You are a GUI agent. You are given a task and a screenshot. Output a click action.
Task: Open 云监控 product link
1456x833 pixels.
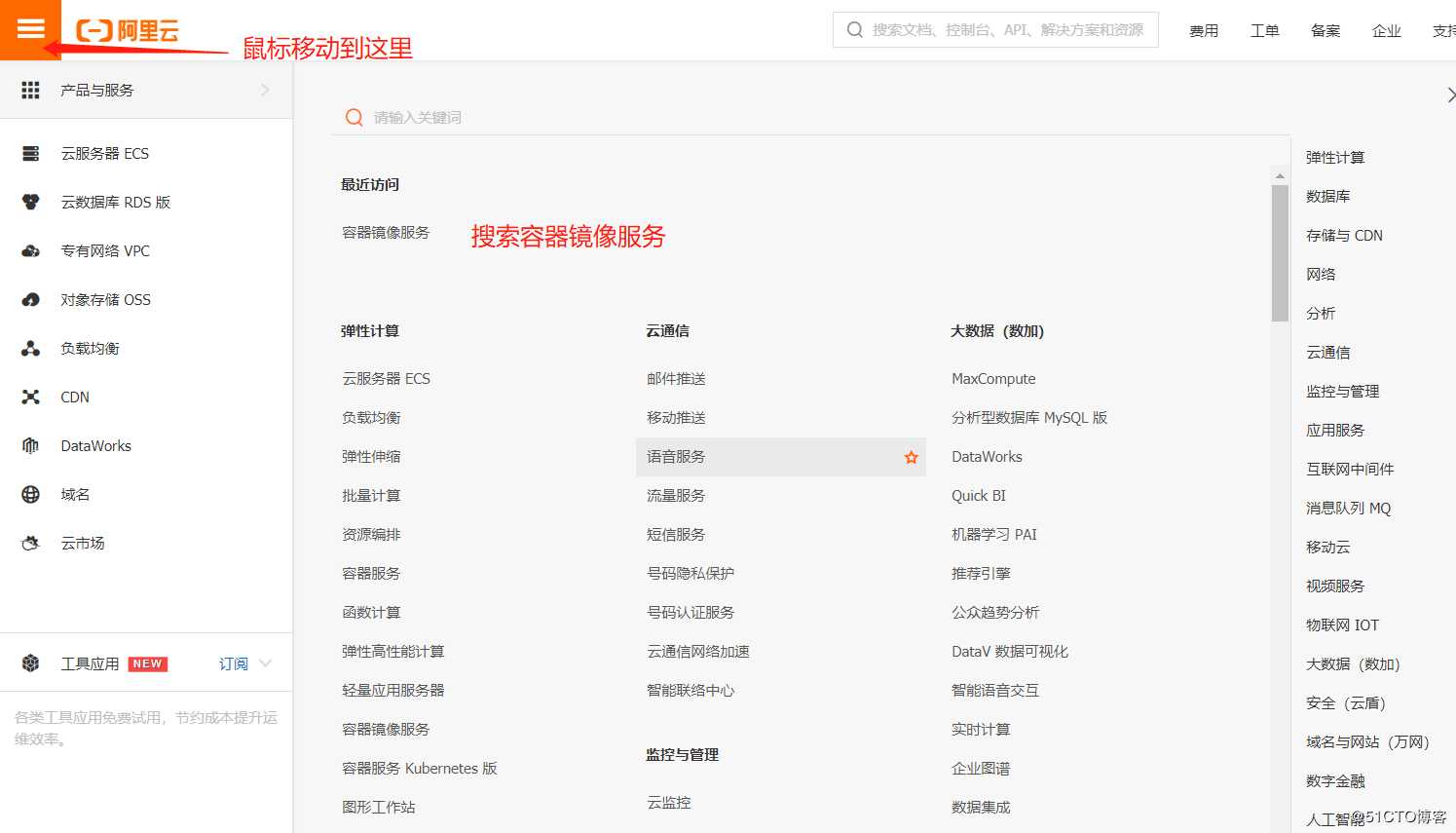[669, 802]
